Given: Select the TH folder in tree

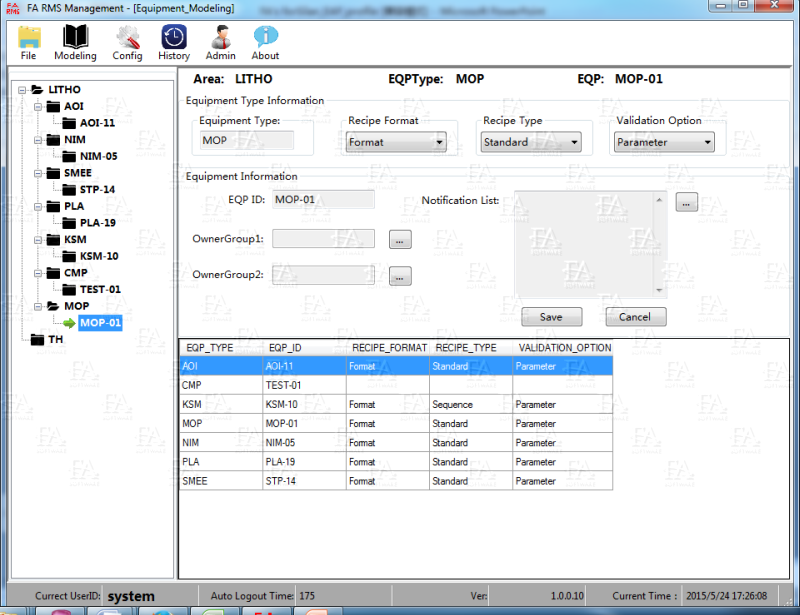Looking at the screenshot, I should point(56,339).
